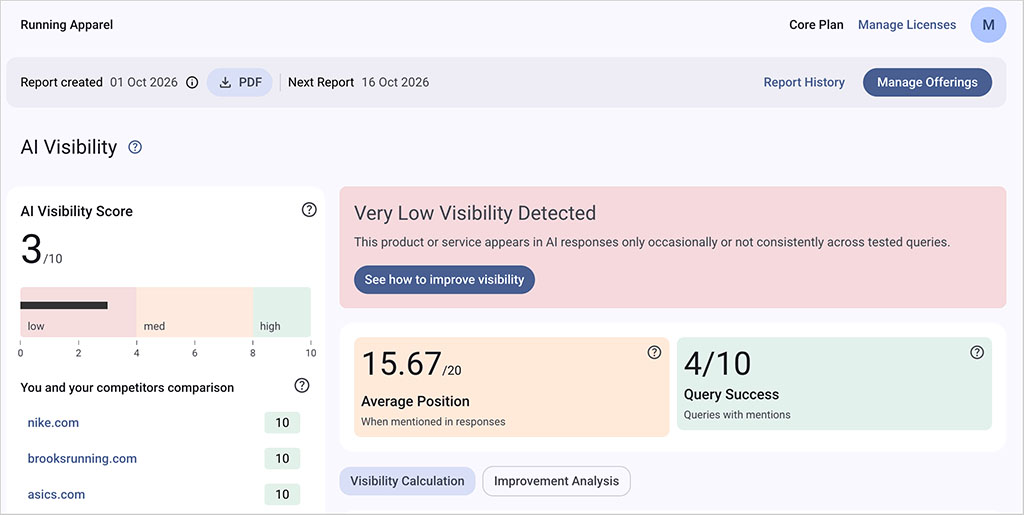Click Running Apparel title
The image size is (1024, 515).
67,25
